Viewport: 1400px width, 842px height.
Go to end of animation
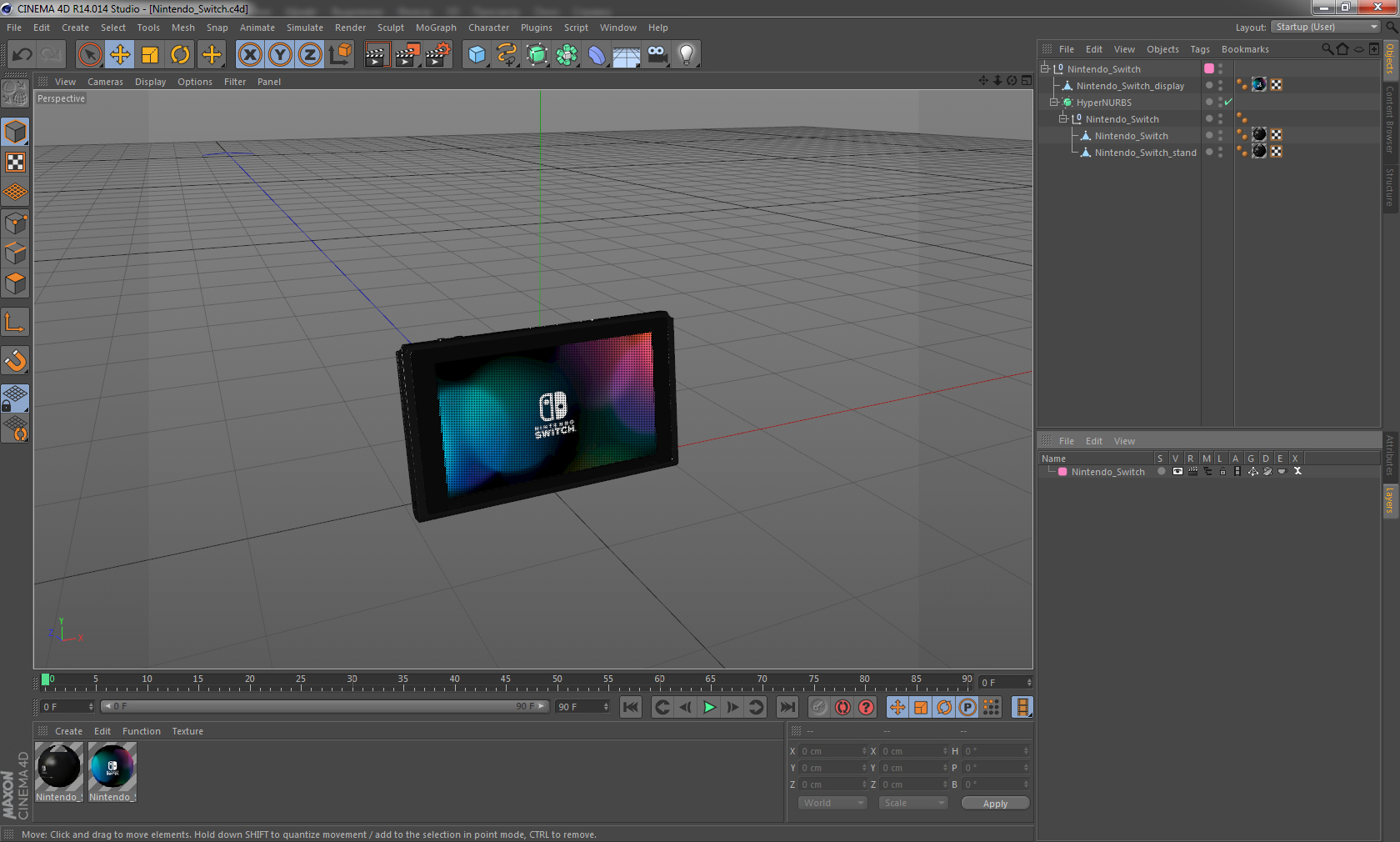coord(787,707)
